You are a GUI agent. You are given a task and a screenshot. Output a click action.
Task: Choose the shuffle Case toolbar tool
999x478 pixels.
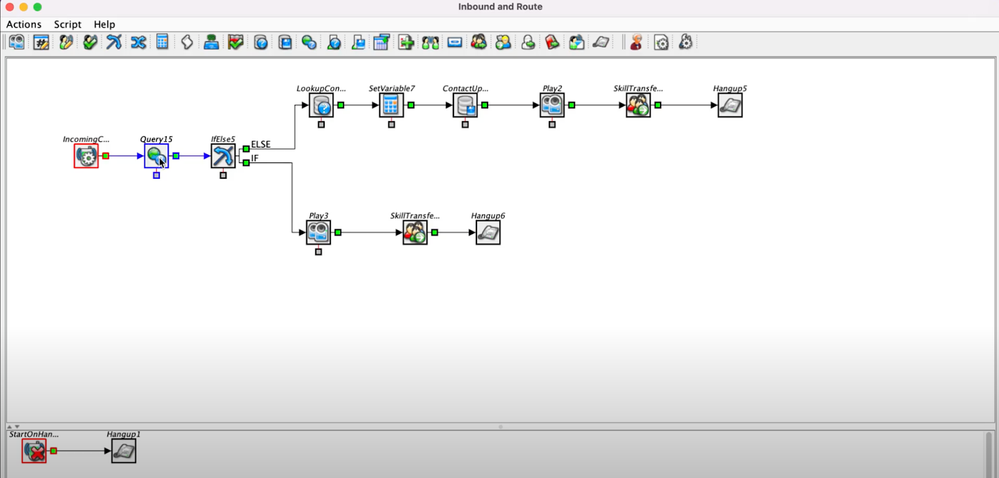point(138,42)
